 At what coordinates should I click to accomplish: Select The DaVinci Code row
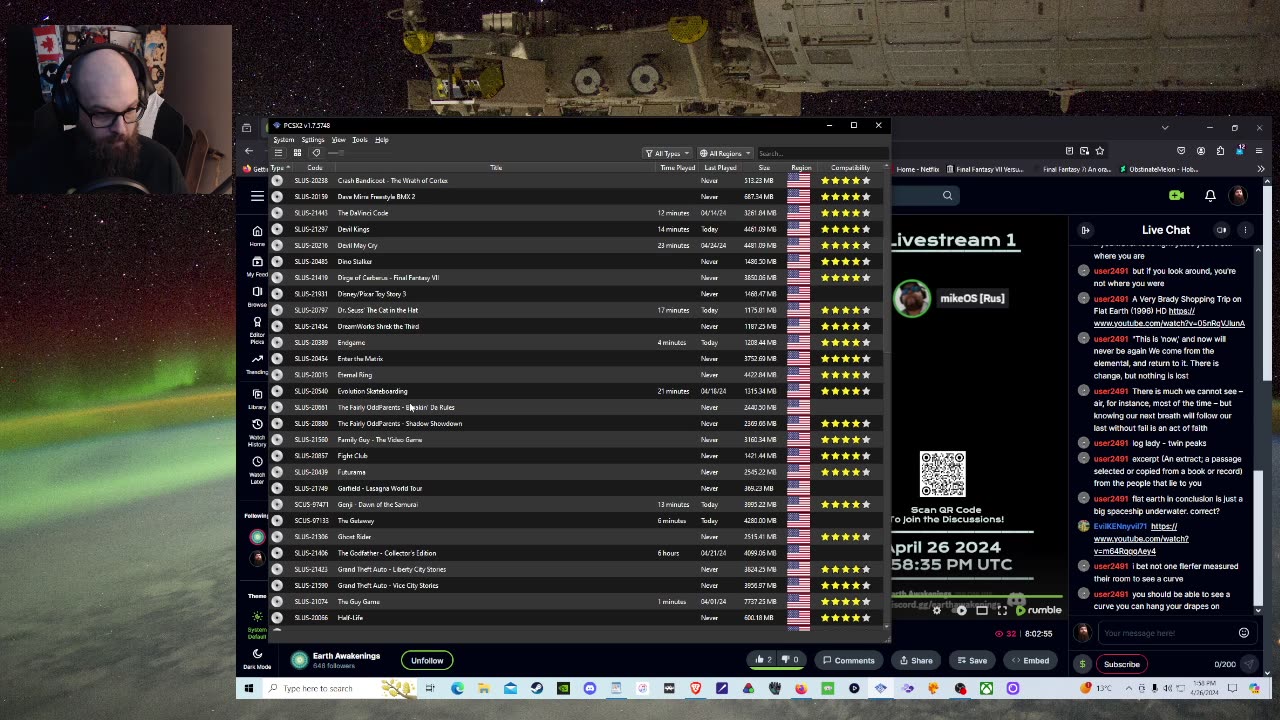click(x=575, y=213)
